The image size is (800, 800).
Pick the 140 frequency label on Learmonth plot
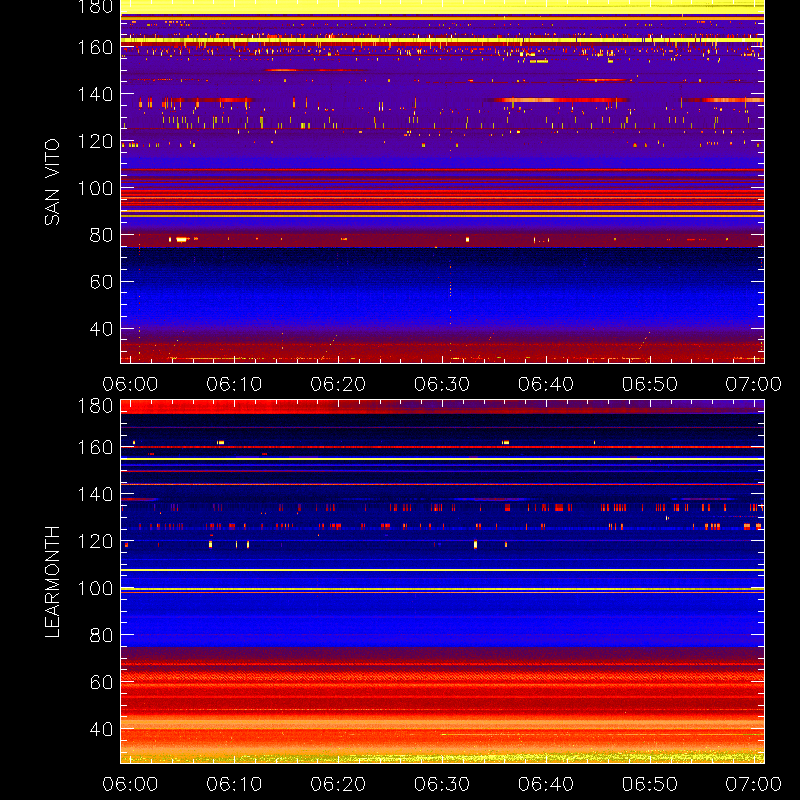tap(95, 494)
